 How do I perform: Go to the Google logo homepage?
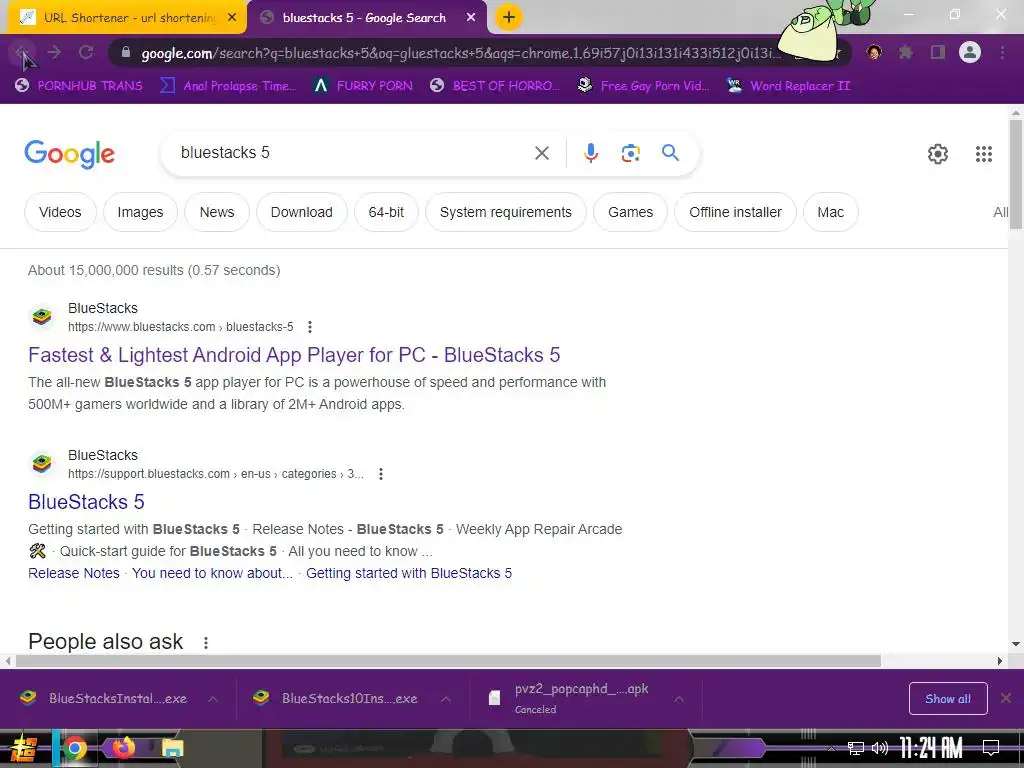click(x=69, y=154)
